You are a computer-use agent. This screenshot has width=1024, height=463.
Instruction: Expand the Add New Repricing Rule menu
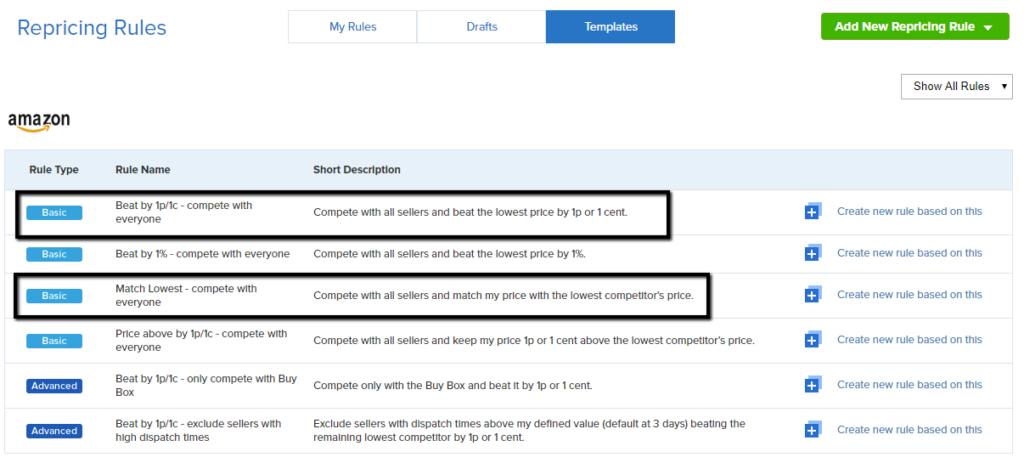pos(914,27)
